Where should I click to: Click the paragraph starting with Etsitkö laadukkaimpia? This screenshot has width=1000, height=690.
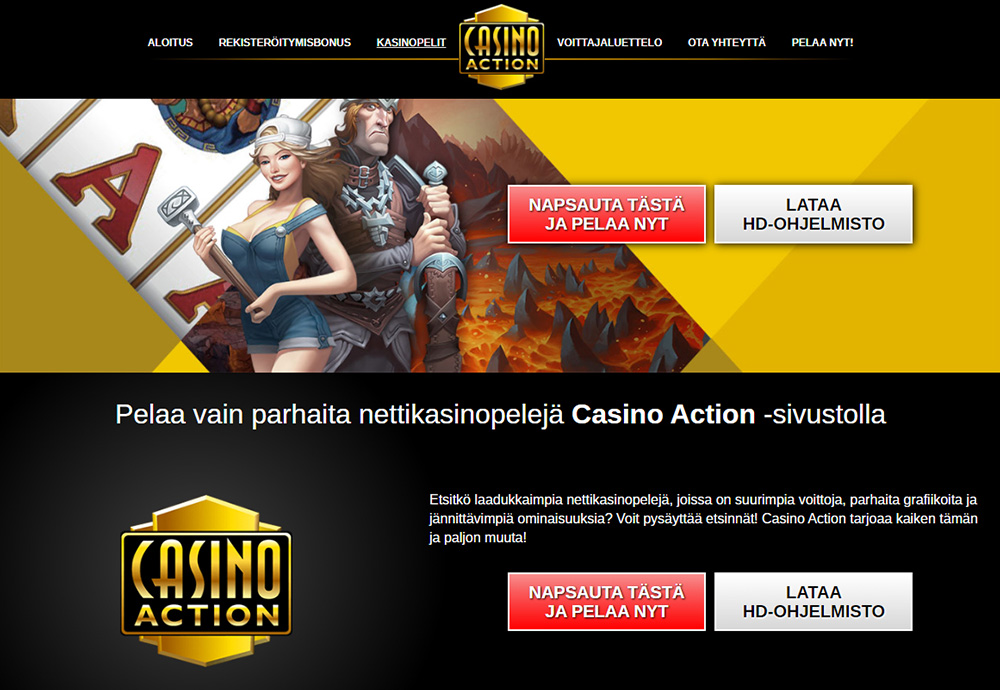tap(703, 518)
